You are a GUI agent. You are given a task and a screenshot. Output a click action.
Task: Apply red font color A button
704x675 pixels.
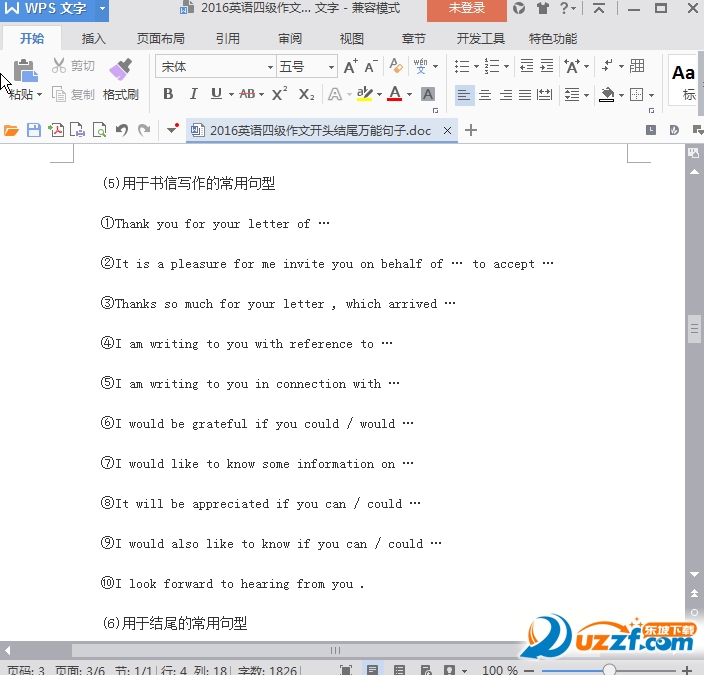395,94
